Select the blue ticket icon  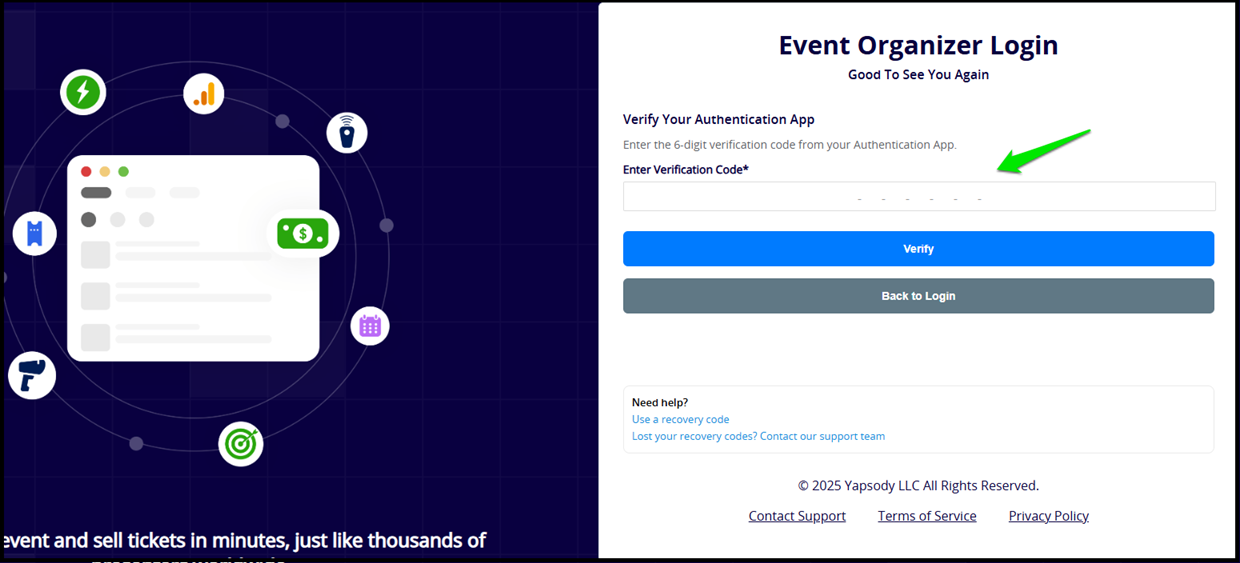coord(35,233)
